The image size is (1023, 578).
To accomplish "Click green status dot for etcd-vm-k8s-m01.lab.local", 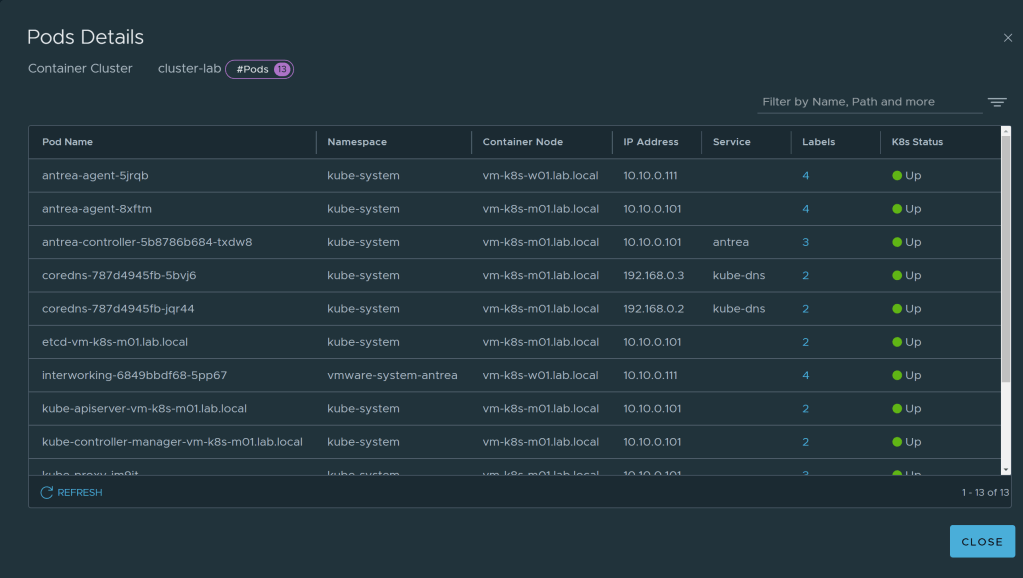I will (x=897, y=342).
